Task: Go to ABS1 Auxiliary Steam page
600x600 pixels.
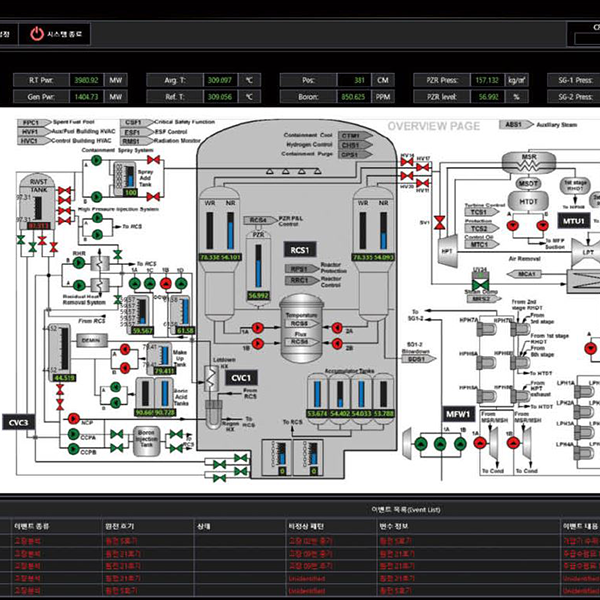Action: click(x=514, y=125)
